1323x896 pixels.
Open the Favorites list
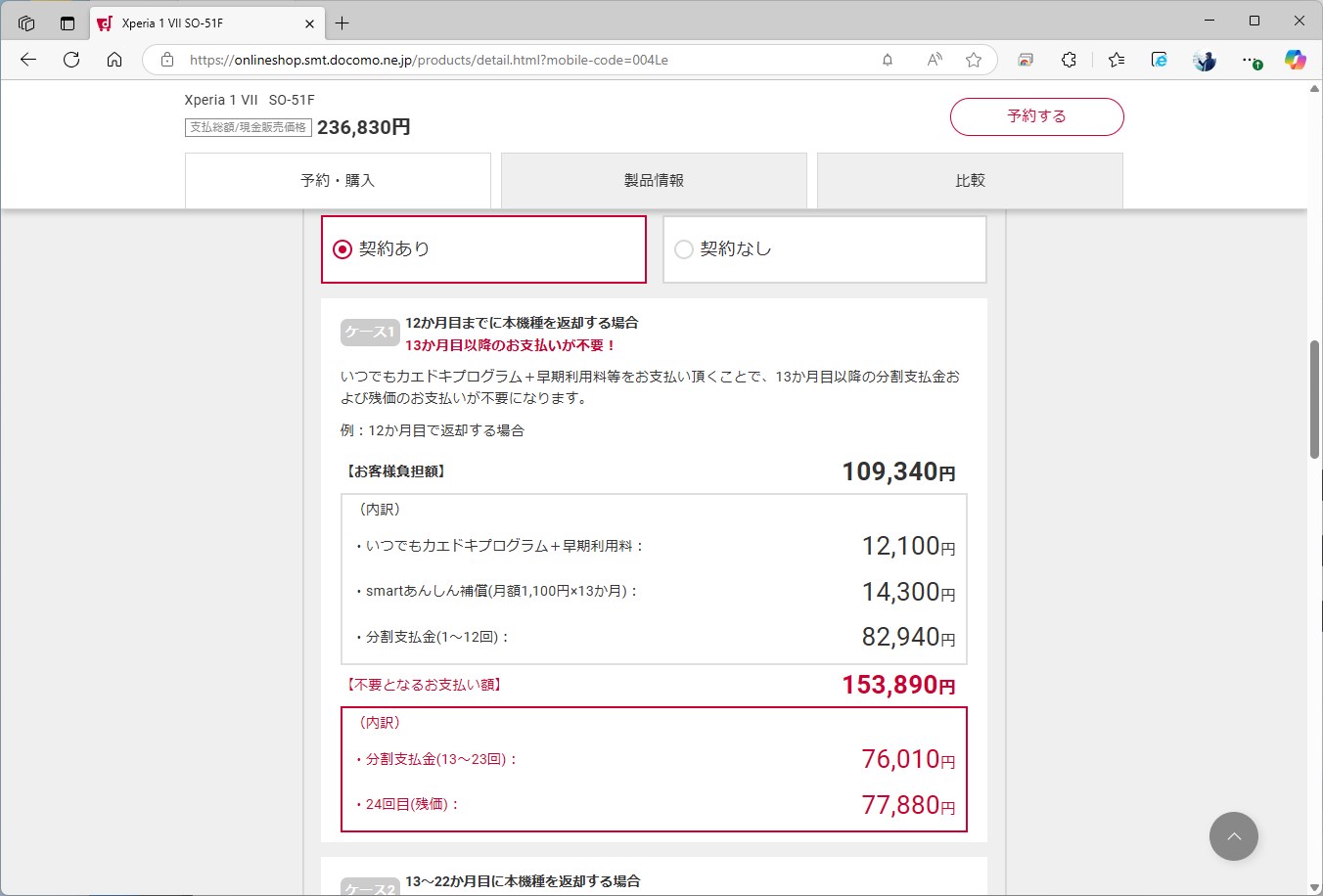coord(1116,60)
